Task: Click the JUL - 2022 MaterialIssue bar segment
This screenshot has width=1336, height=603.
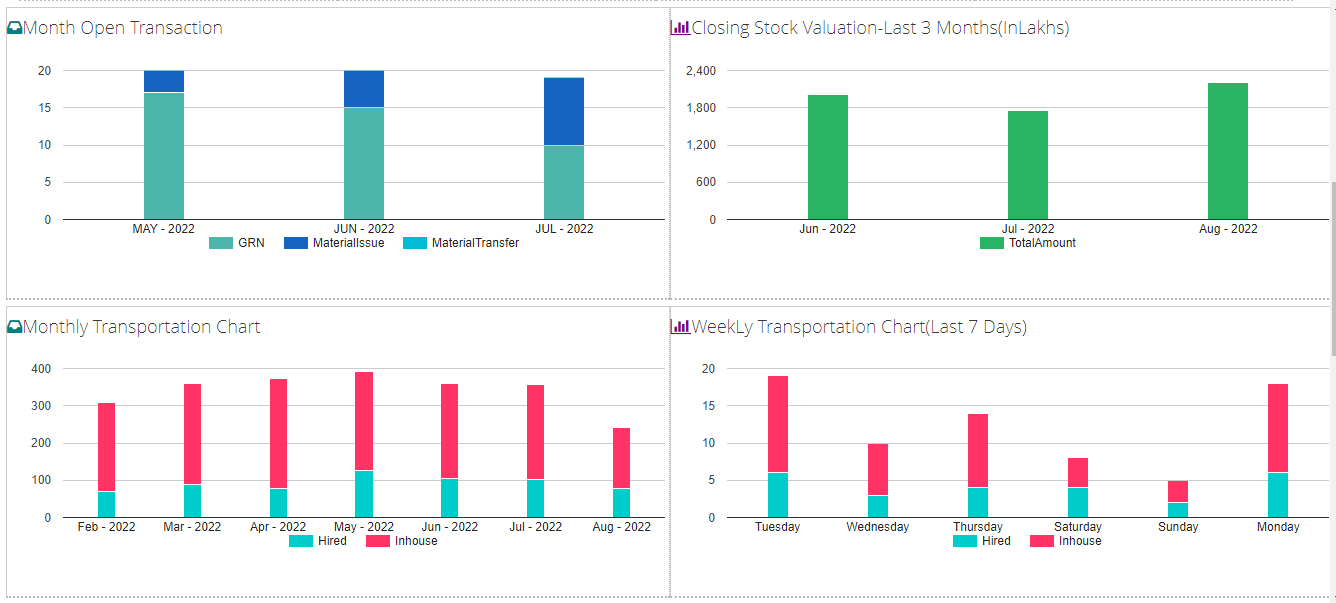Action: coord(564,111)
